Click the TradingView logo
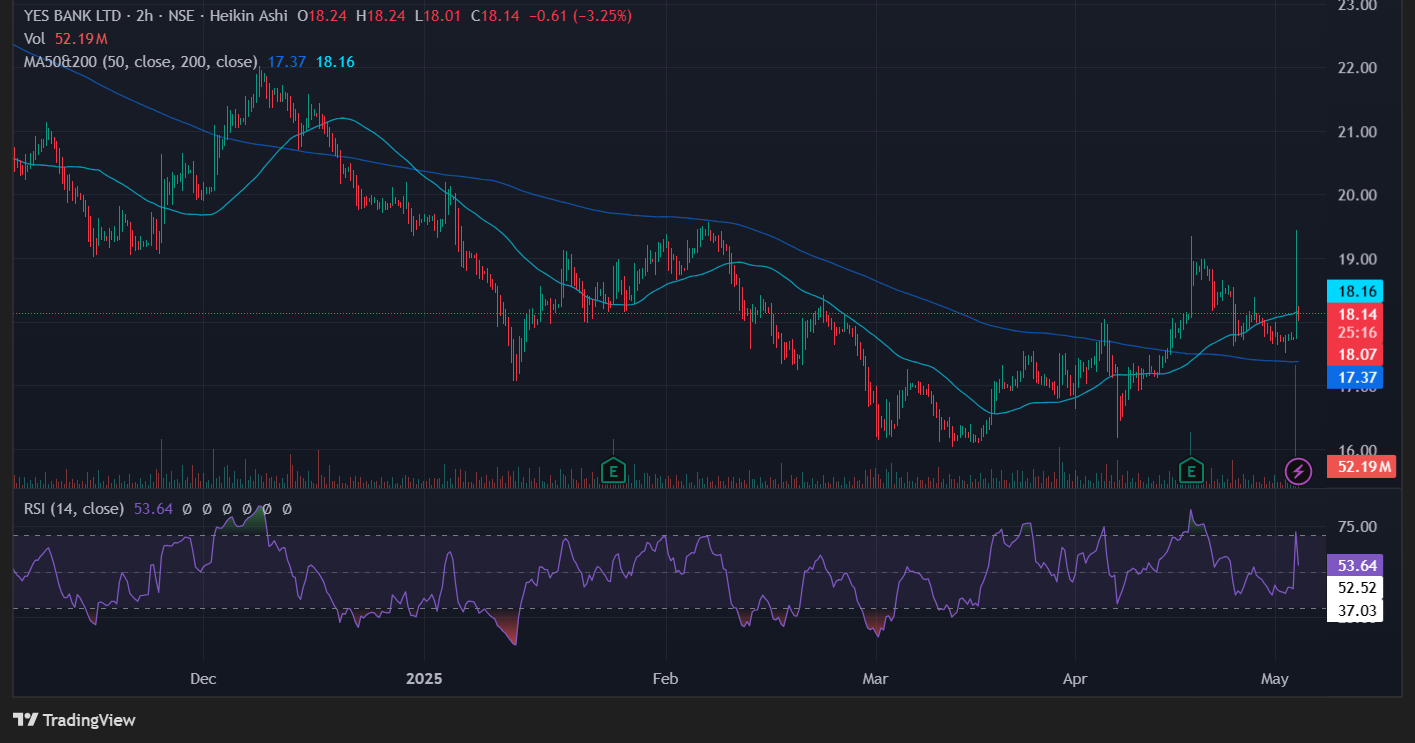The width and height of the screenshot is (1415, 743). tap(74, 720)
